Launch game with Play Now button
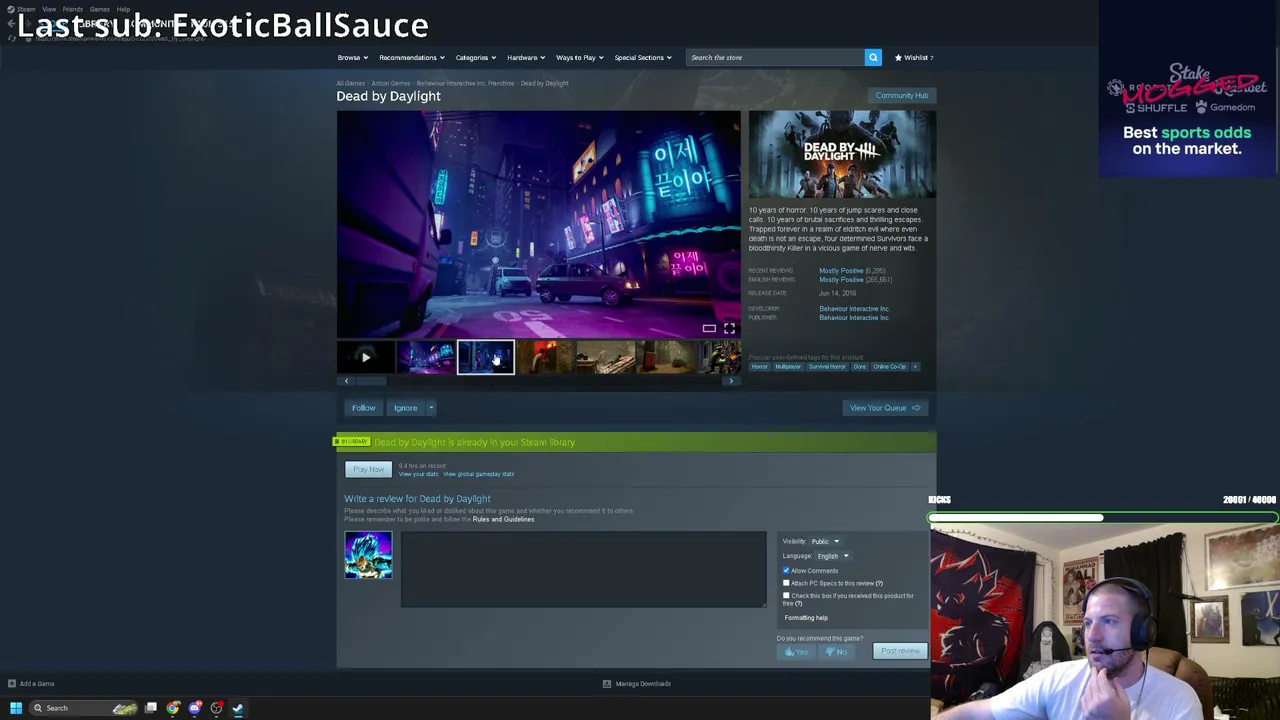Viewport: 1280px width, 720px height. (368, 470)
